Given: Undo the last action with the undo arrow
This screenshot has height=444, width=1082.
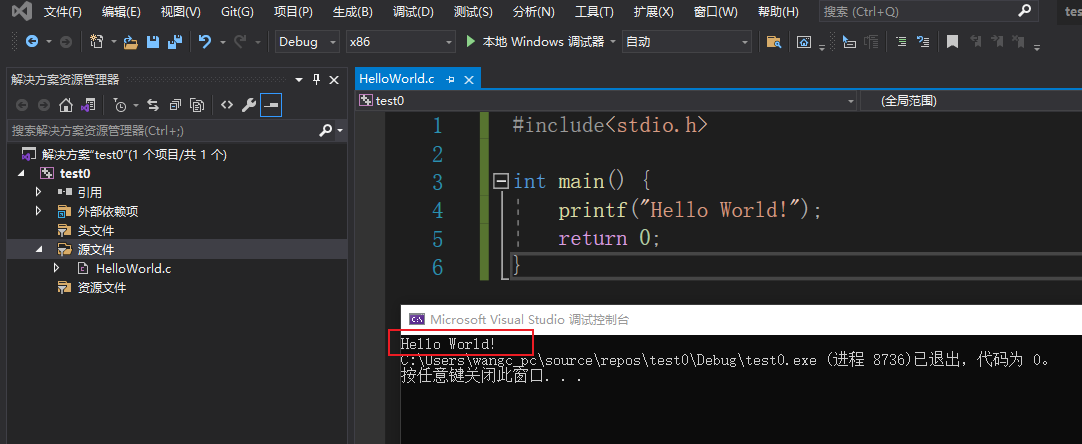Looking at the screenshot, I should (205, 41).
